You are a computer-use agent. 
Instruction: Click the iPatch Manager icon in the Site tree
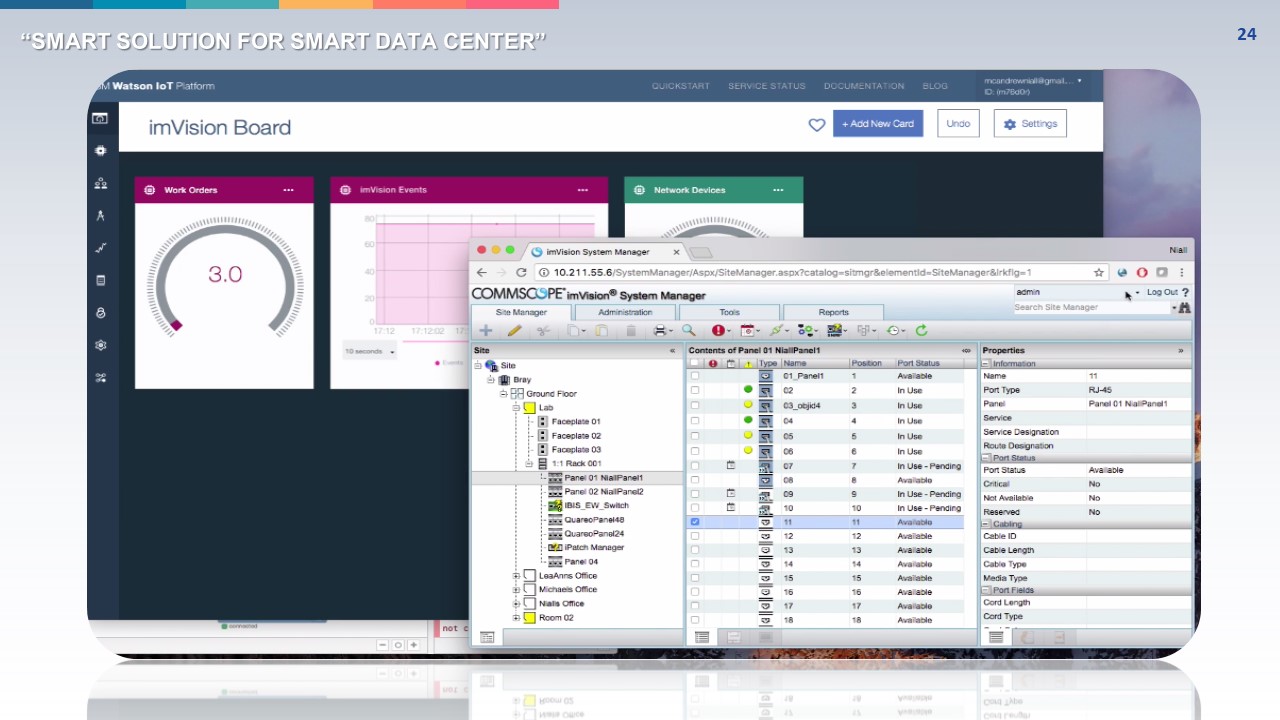pos(555,548)
